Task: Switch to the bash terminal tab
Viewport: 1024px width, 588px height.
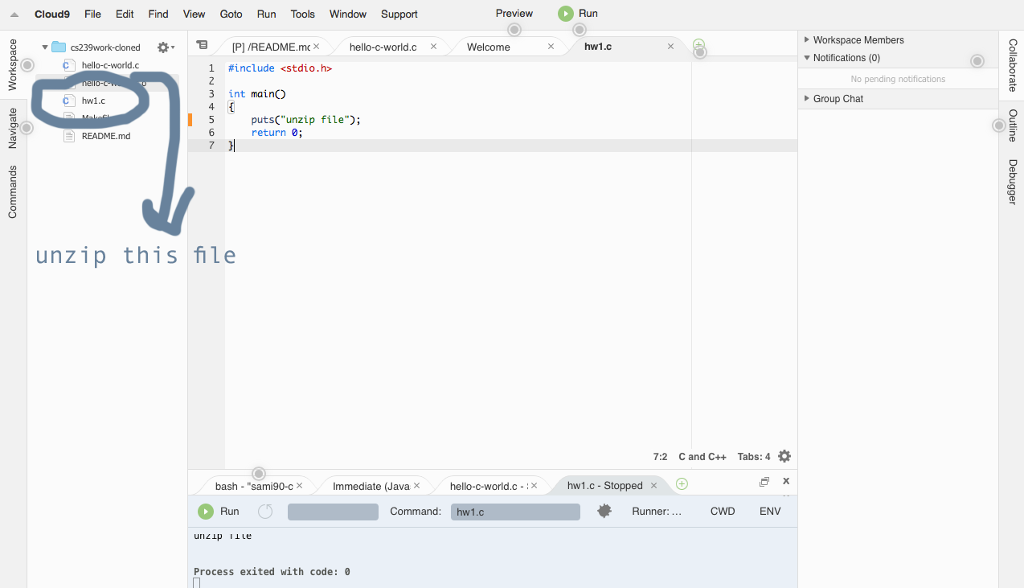Action: pos(254,486)
